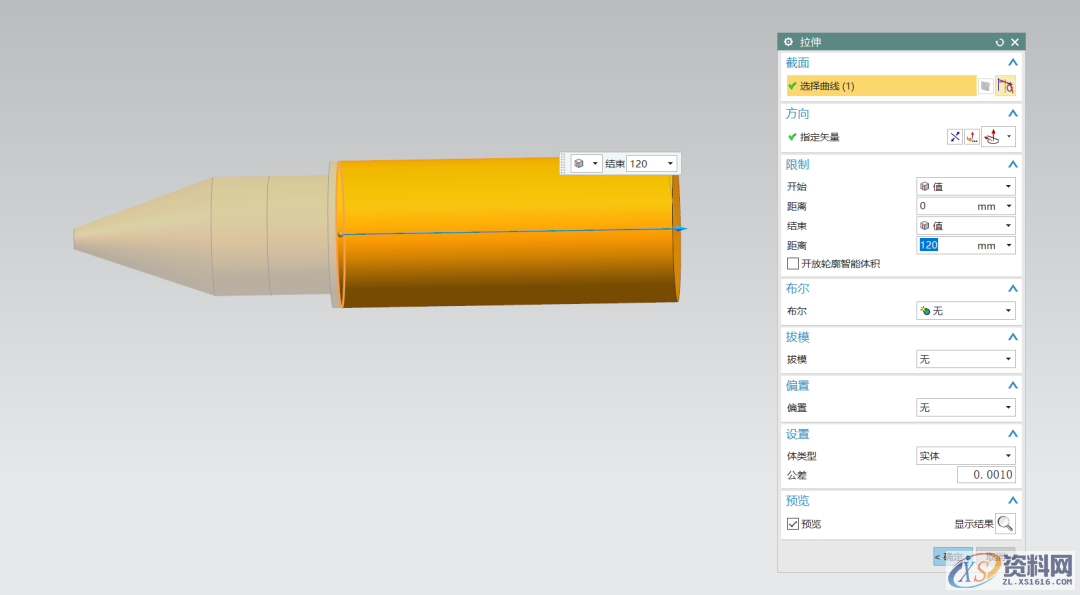
Task: Click the reverse direction icon in 方向
Action: [x=954, y=137]
